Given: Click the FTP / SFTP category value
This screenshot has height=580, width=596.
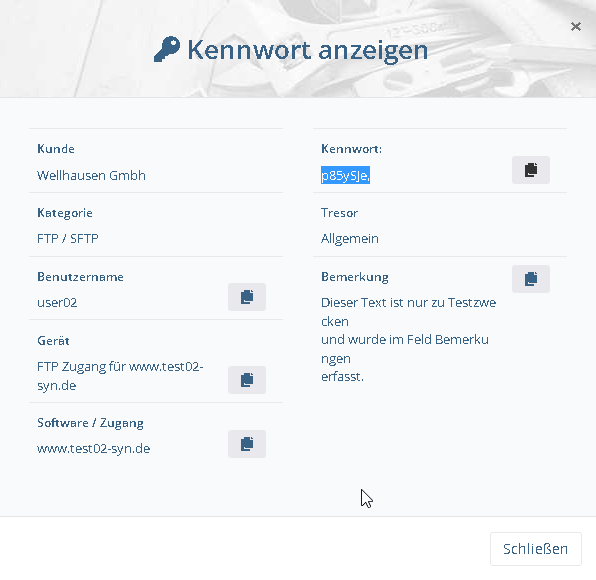Looking at the screenshot, I should point(68,239).
